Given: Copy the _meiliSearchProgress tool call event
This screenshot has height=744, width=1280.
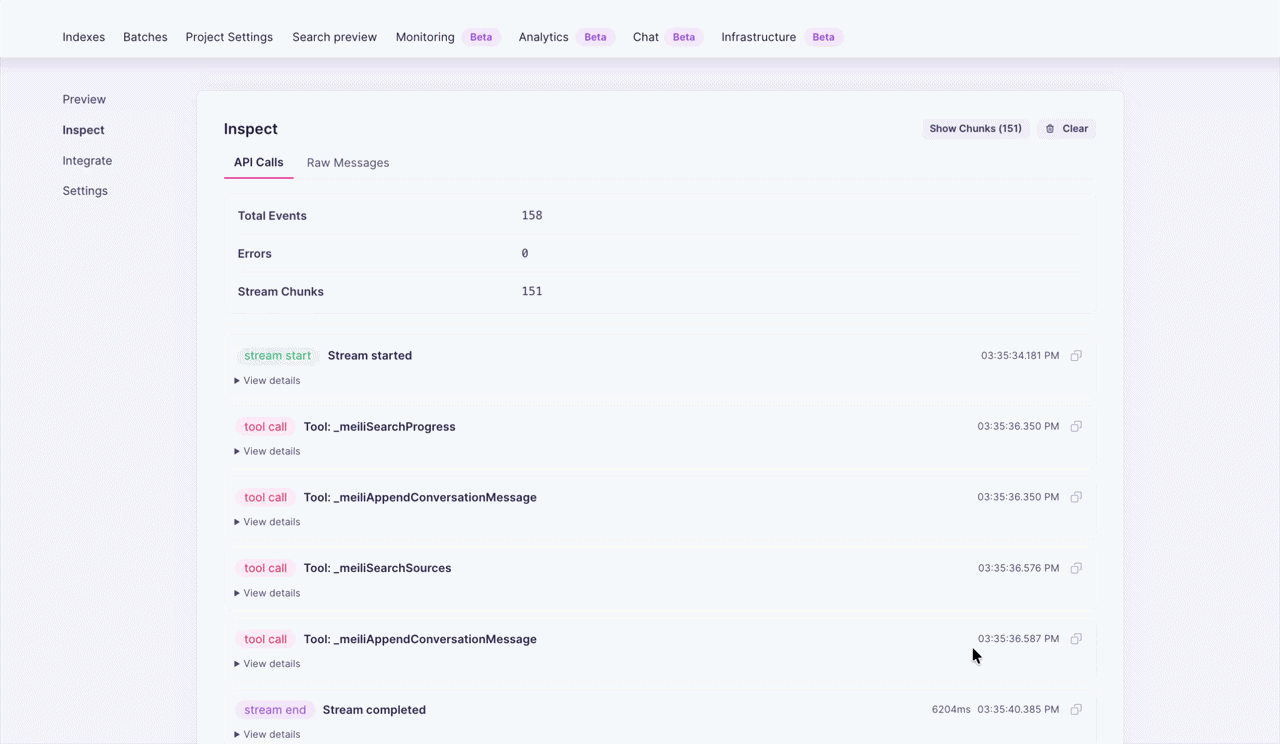Looking at the screenshot, I should (1076, 426).
